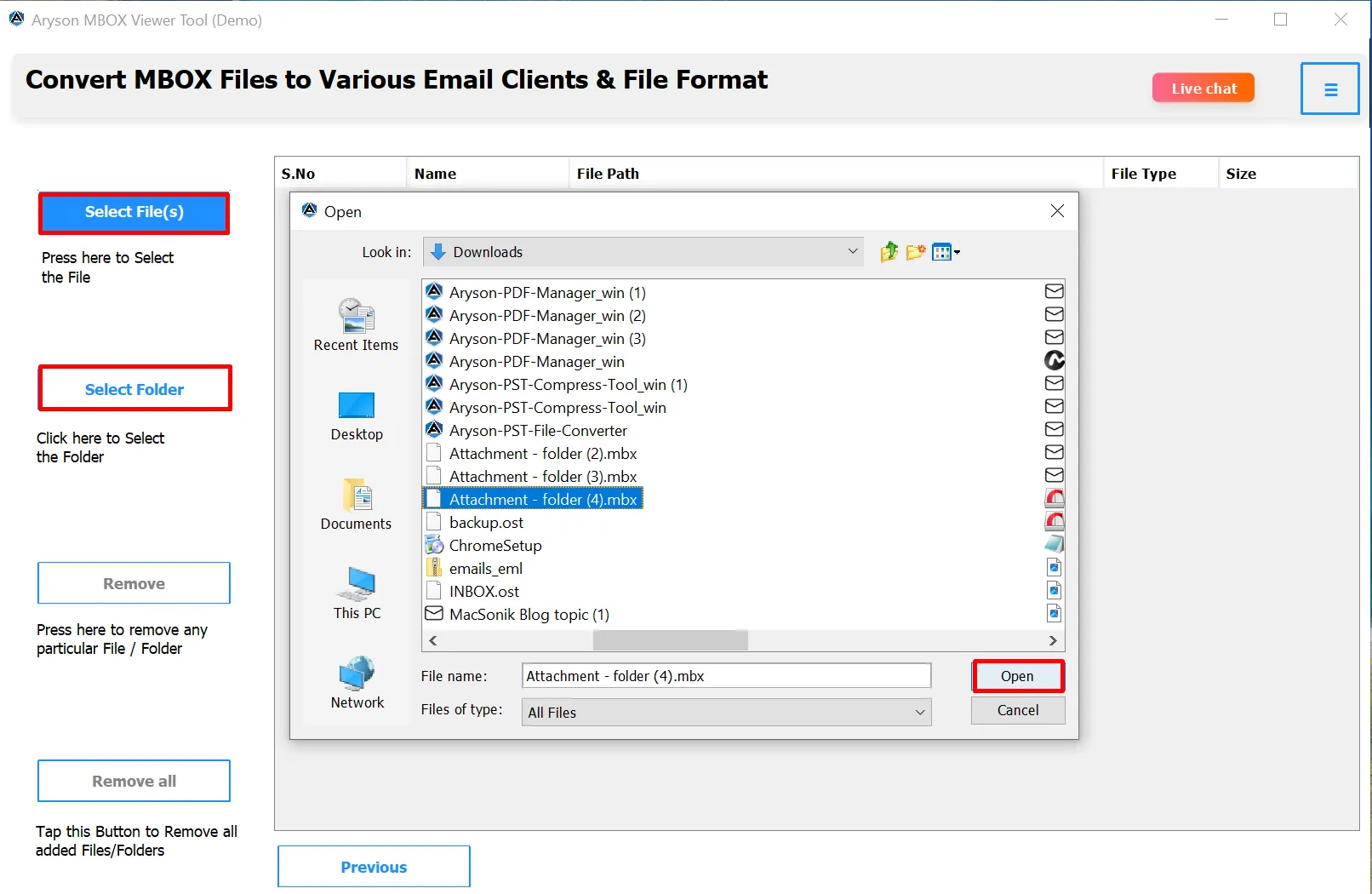1372x894 pixels.
Task: Click the Create New Folder icon
Action: (x=916, y=252)
